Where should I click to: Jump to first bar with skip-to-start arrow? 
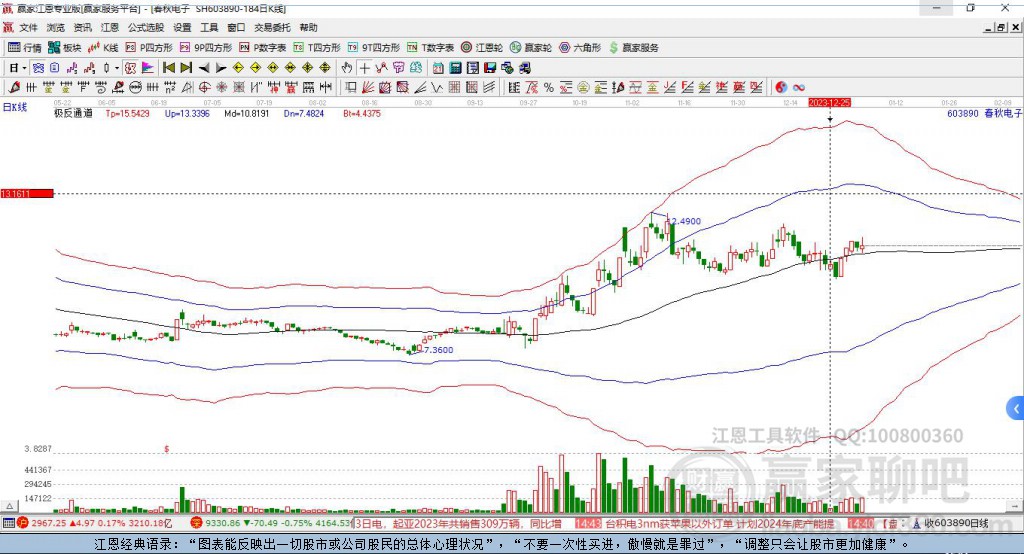point(168,68)
